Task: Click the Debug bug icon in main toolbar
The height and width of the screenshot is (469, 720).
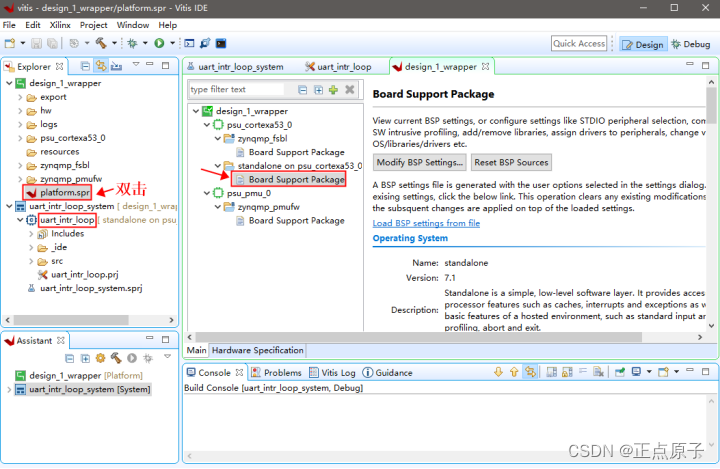Action: 132,43
